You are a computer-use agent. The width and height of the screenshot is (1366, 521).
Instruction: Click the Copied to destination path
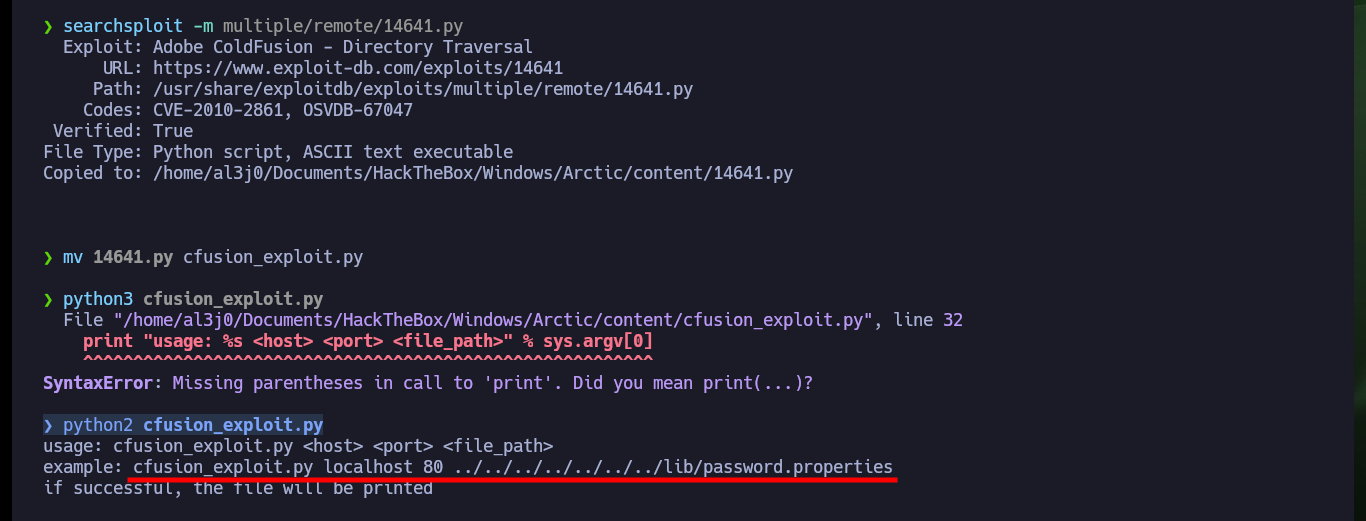473,173
